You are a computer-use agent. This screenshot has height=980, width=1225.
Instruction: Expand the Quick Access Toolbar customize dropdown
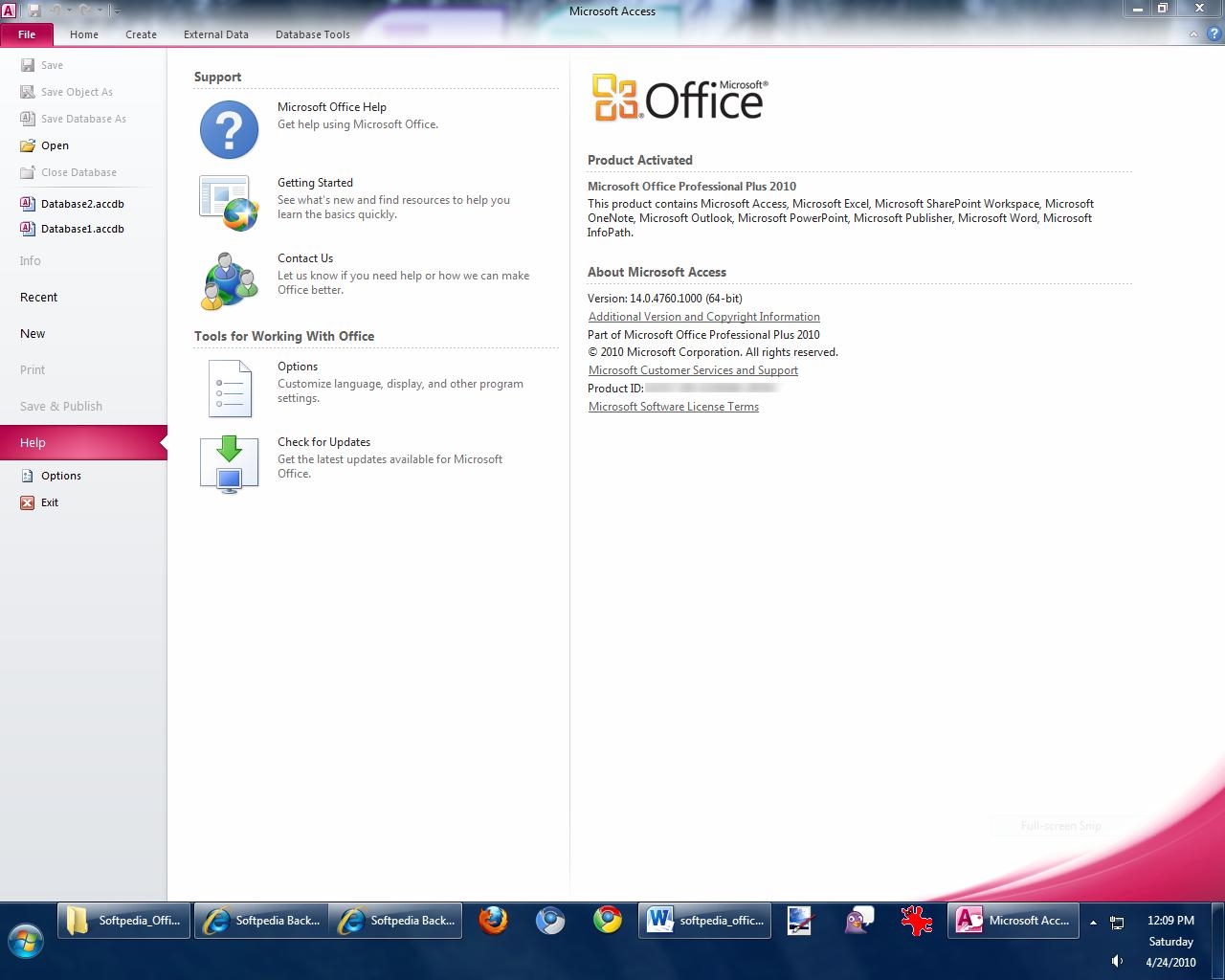pyautogui.click(x=117, y=11)
